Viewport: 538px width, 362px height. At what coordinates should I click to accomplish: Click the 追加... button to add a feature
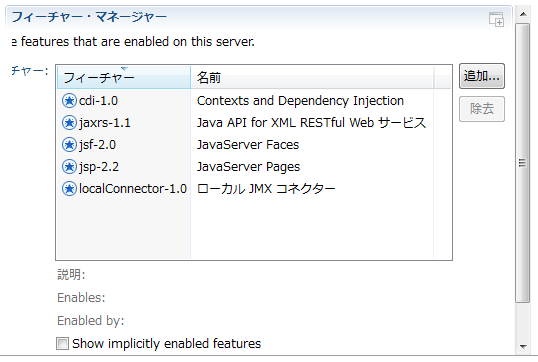click(x=482, y=76)
